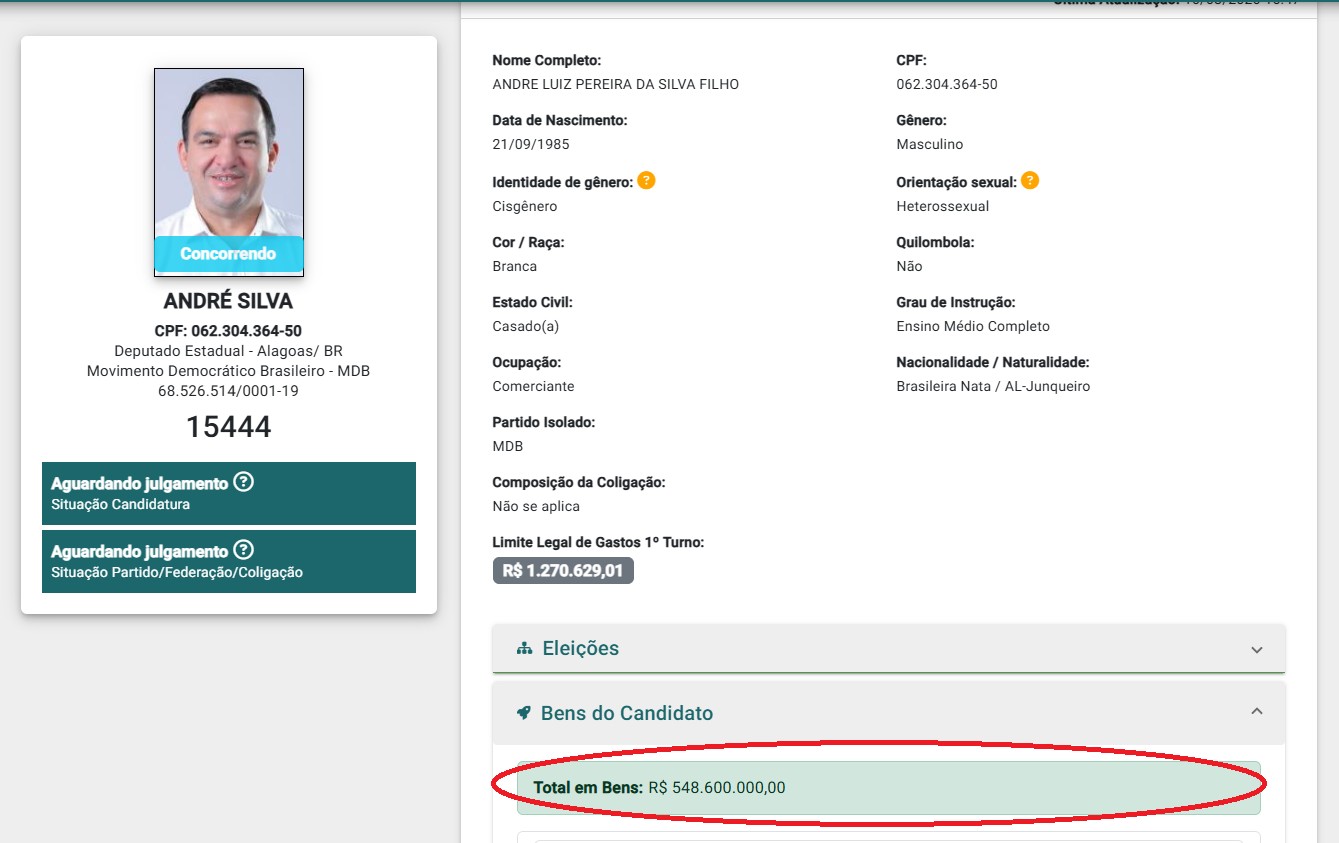
Task: Click Deputado Estadual - Alagoas/ BR text
Action: 229,351
